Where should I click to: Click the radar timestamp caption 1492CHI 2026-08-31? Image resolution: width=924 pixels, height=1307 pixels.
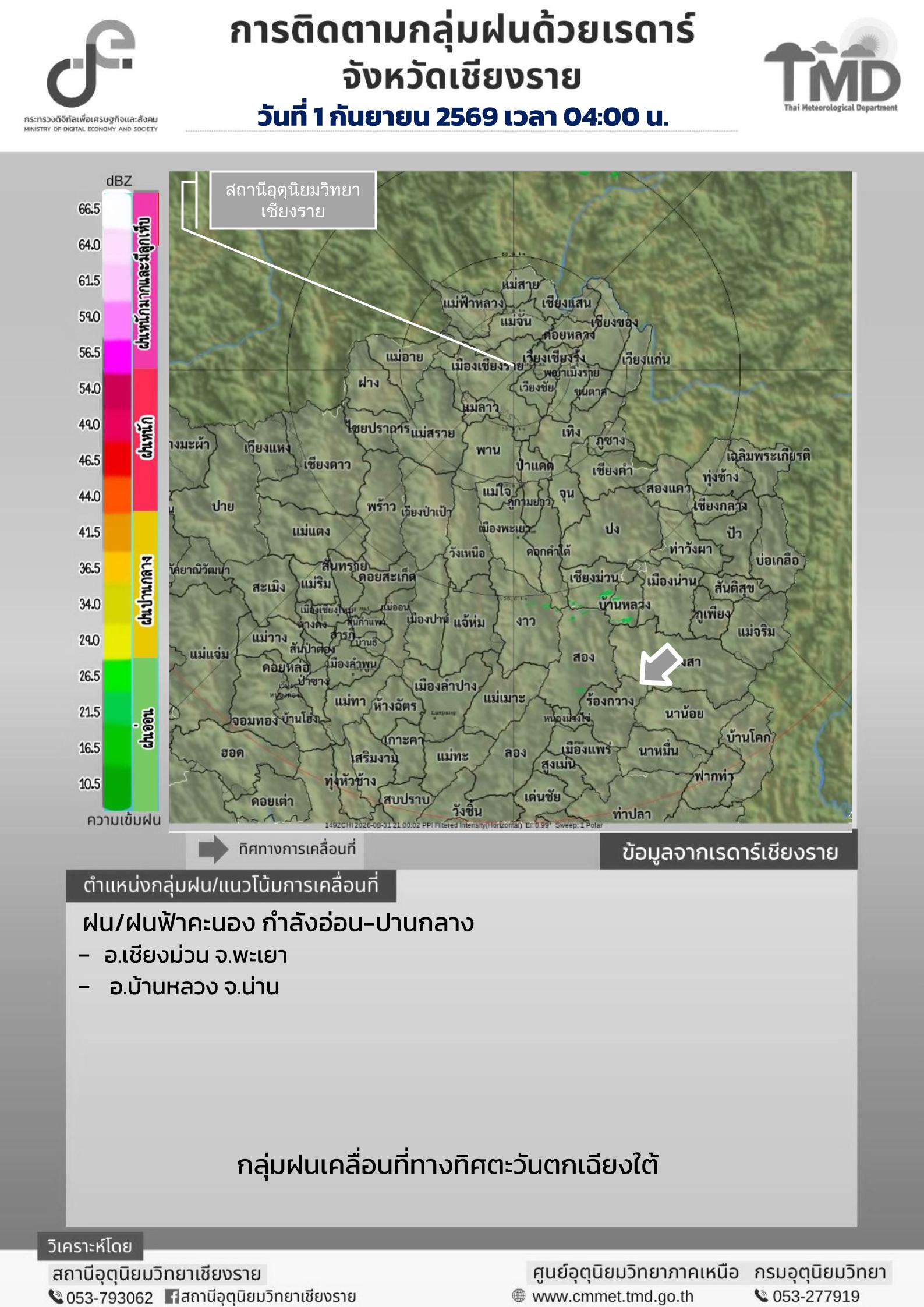[x=463, y=825]
